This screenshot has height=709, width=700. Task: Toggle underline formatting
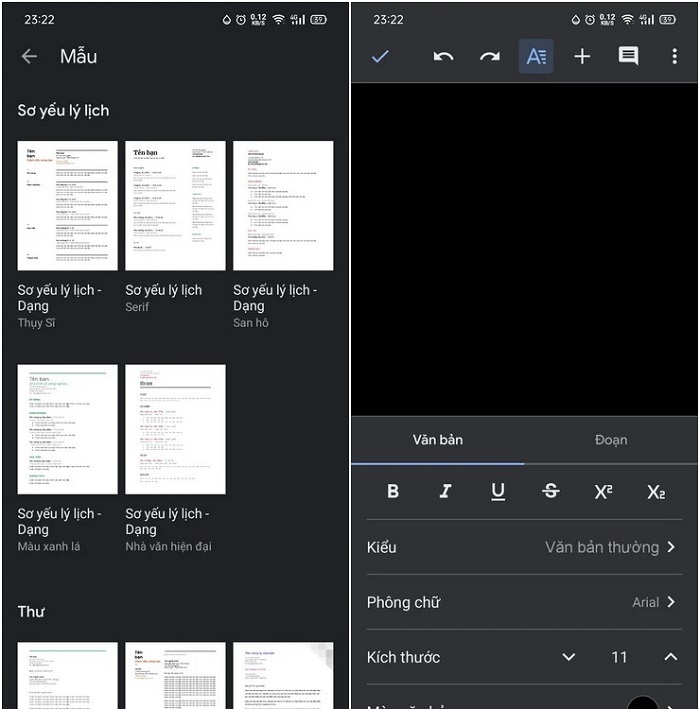click(498, 492)
